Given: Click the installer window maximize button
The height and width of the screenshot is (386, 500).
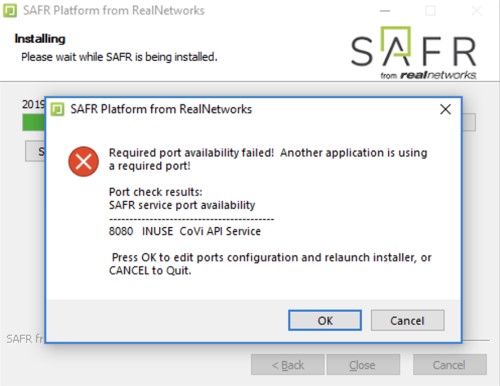Looking at the screenshot, I should [430, 11].
